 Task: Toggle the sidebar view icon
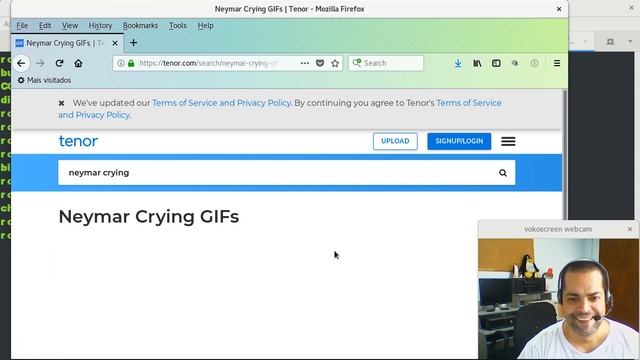click(x=496, y=63)
